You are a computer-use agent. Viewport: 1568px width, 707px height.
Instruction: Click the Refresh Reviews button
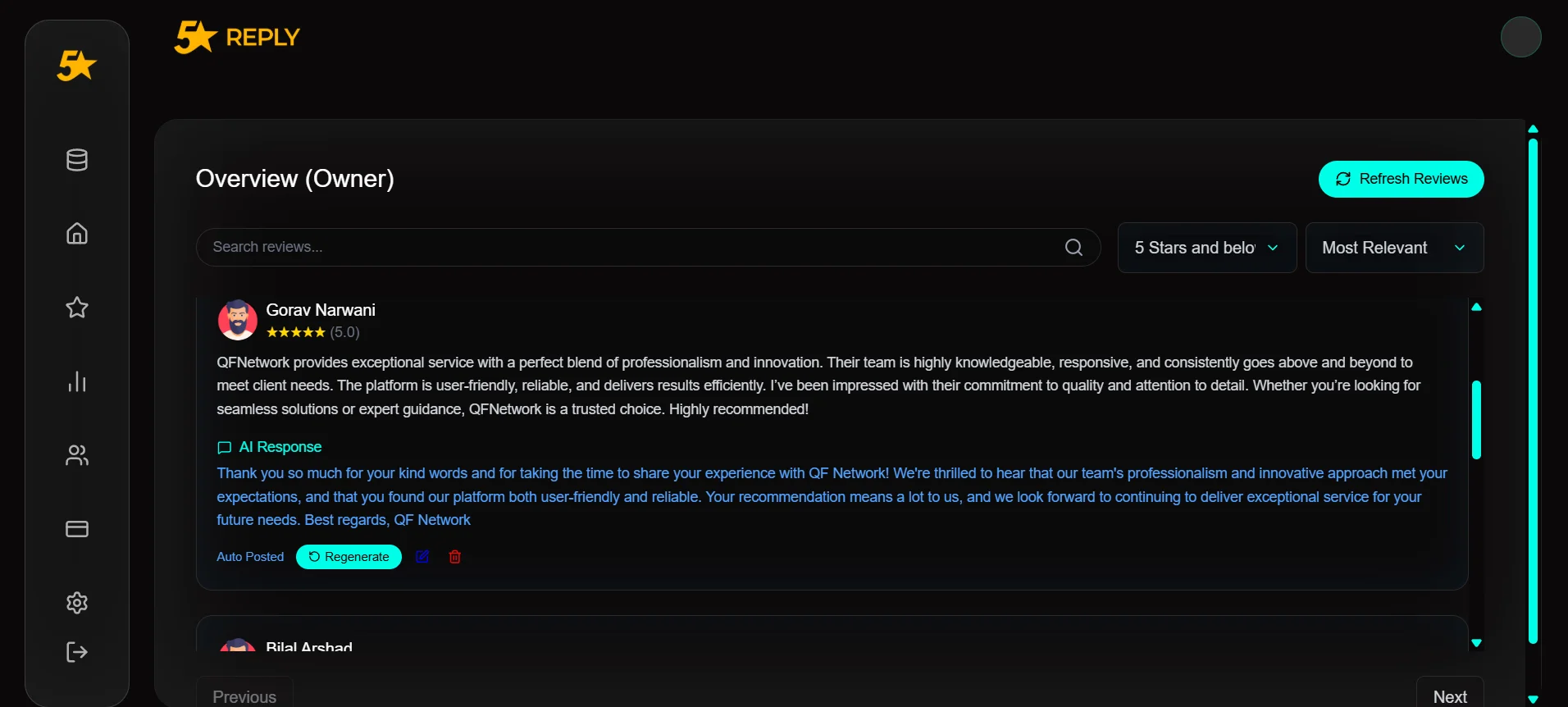tap(1401, 179)
